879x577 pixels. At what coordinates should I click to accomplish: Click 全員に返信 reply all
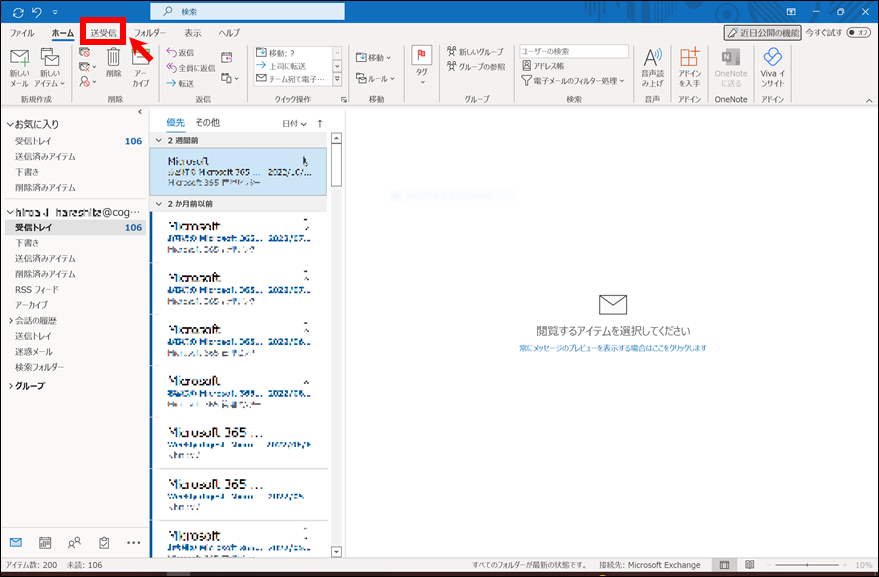(x=191, y=68)
